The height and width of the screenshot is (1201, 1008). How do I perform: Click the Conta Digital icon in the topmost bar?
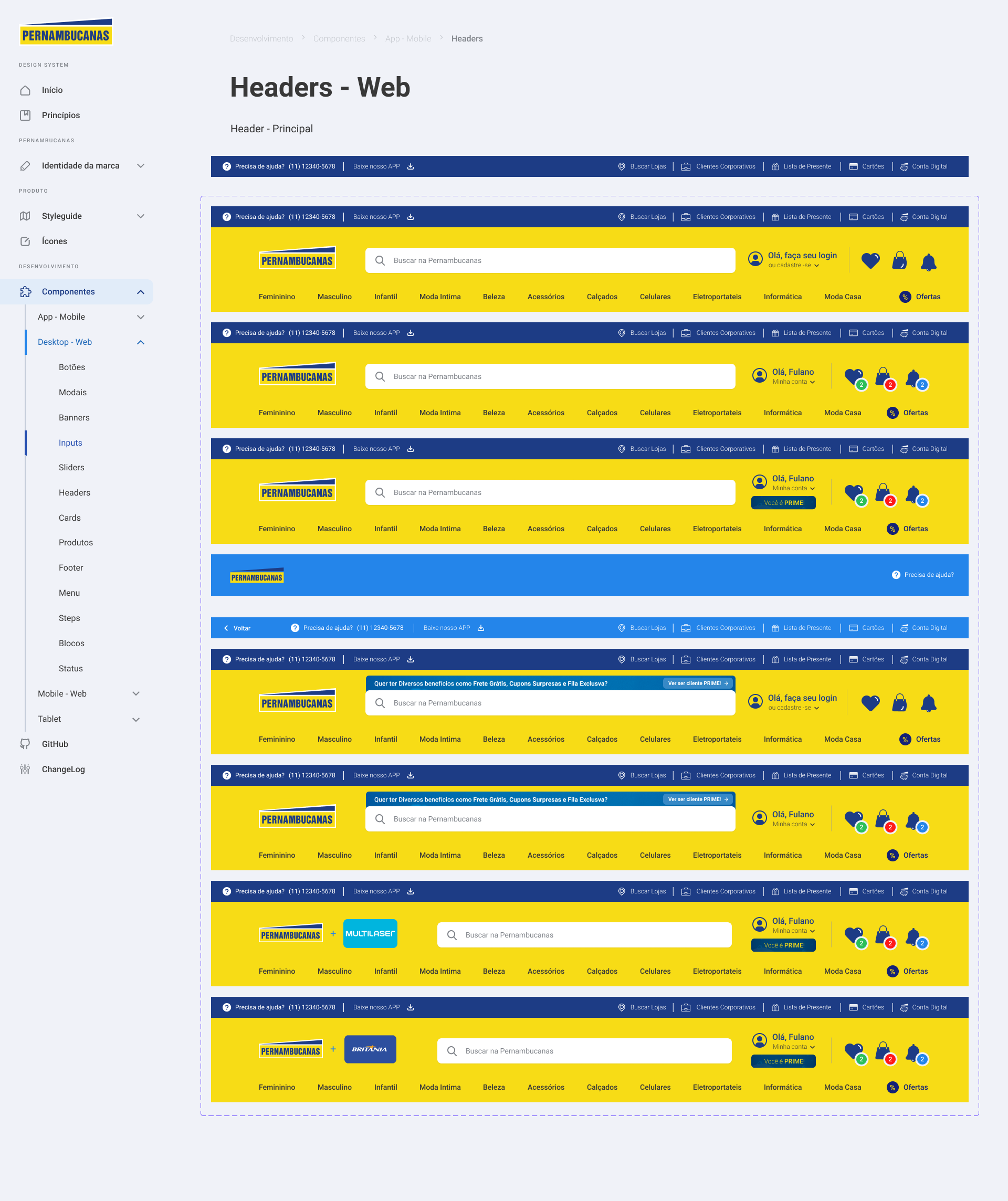point(904,166)
